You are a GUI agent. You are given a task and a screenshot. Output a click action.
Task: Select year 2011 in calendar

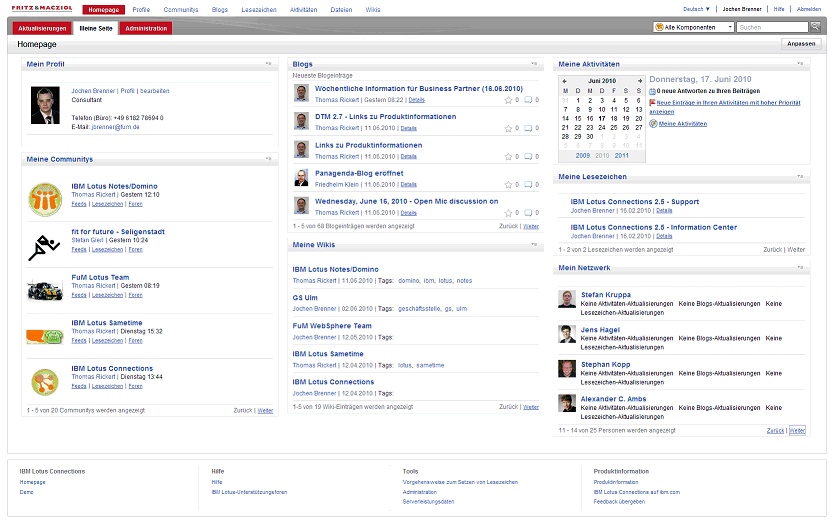pos(622,155)
